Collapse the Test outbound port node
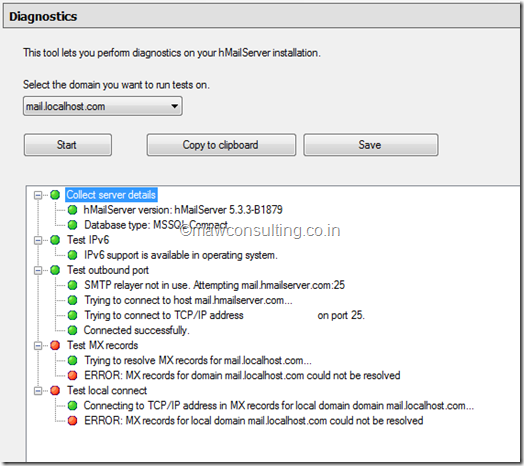The image size is (524, 466). pyautogui.click(x=38, y=270)
